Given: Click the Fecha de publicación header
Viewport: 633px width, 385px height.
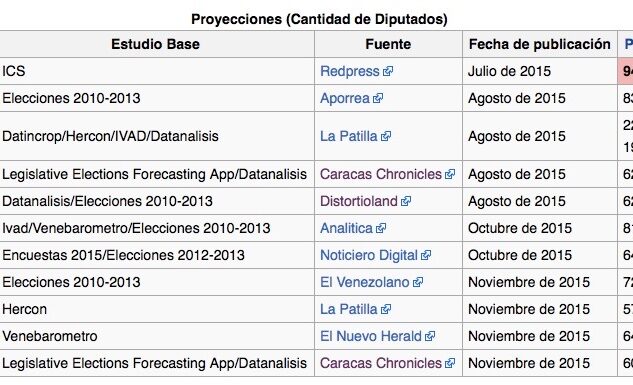Looking at the screenshot, I should point(540,44).
